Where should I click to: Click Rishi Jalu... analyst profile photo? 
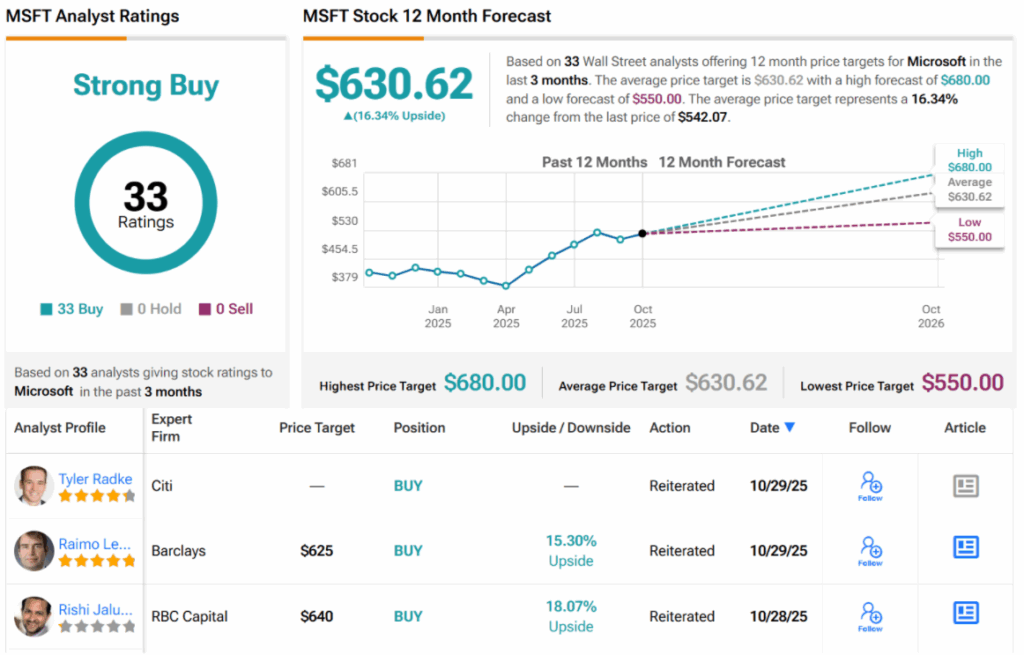click(x=34, y=615)
